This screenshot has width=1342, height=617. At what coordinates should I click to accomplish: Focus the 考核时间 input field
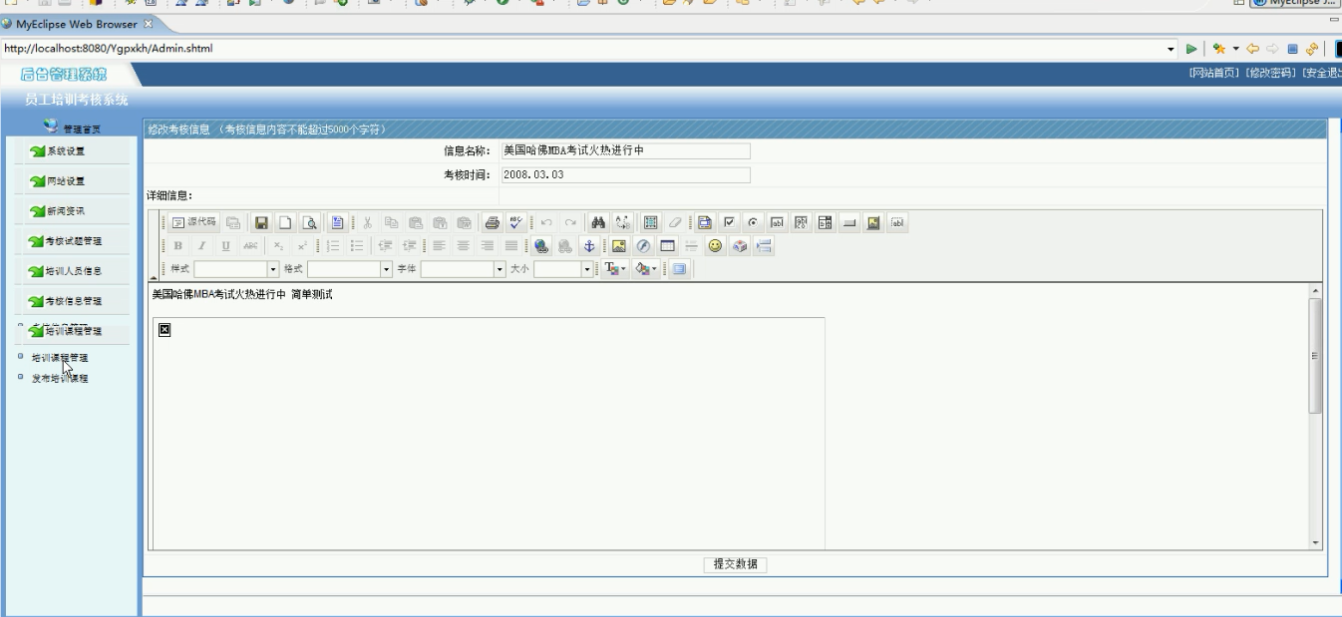pos(624,175)
